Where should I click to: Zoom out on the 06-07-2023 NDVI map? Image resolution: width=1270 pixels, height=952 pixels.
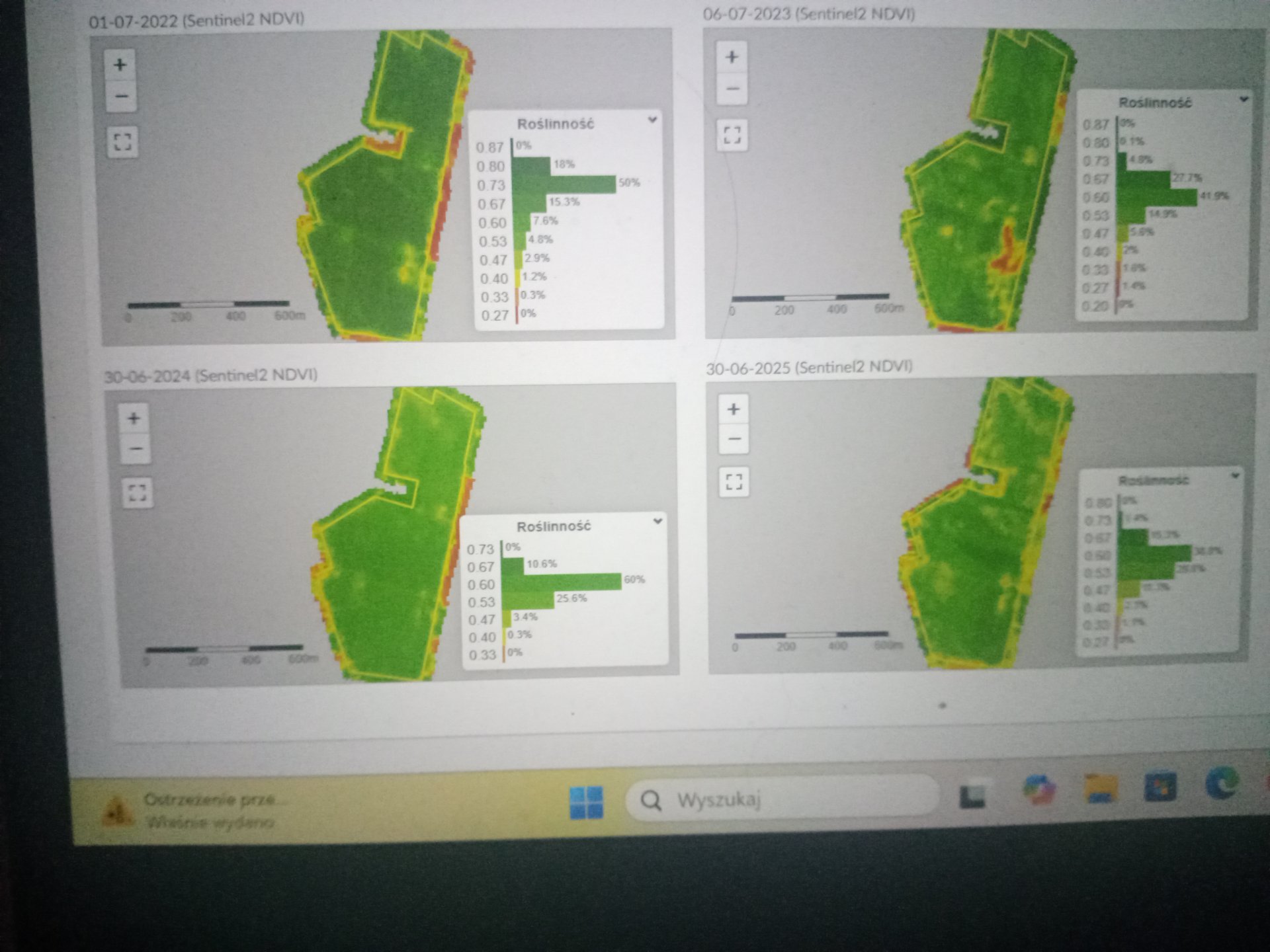point(732,89)
